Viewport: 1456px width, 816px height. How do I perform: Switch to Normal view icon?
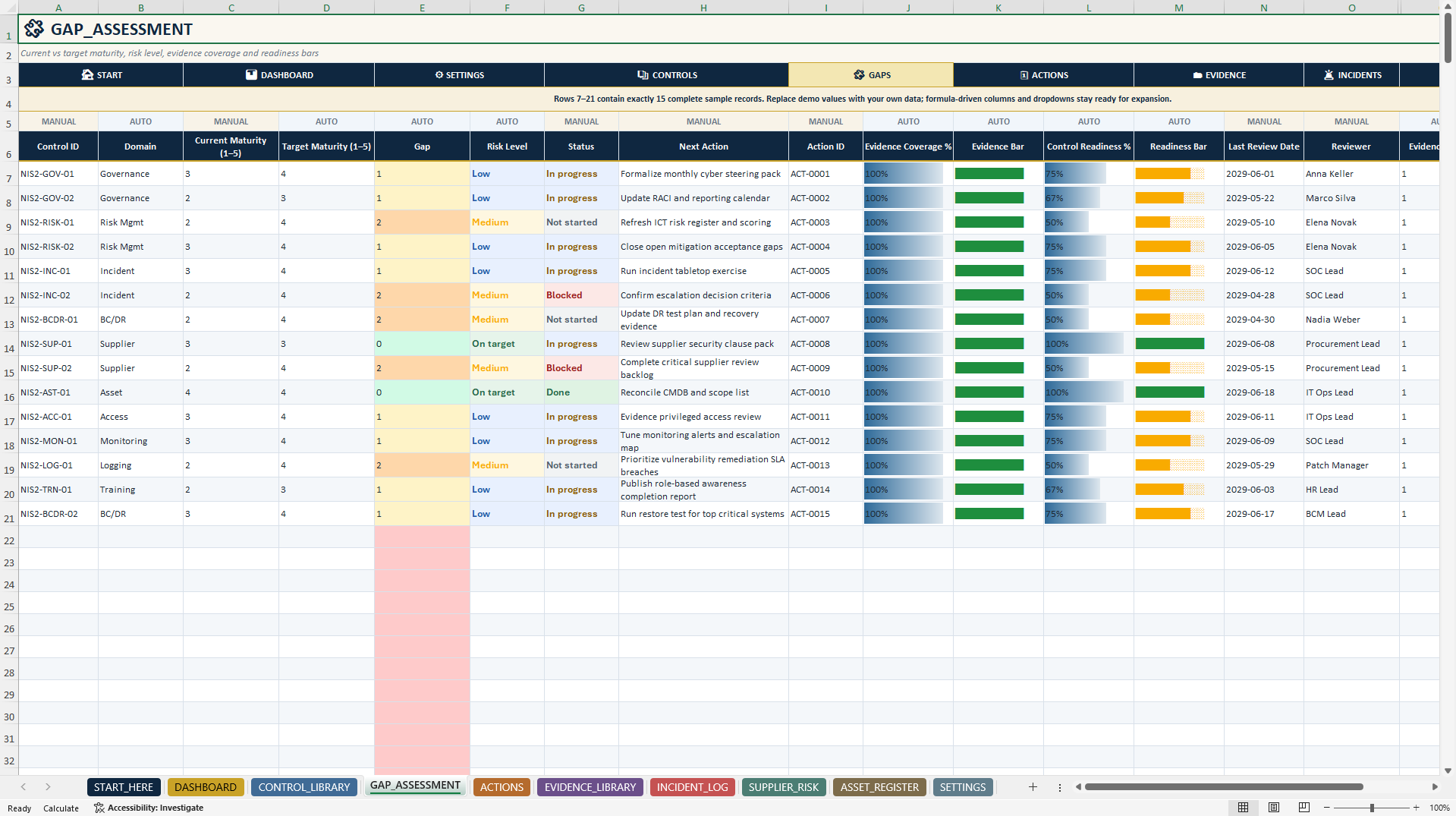1243,808
